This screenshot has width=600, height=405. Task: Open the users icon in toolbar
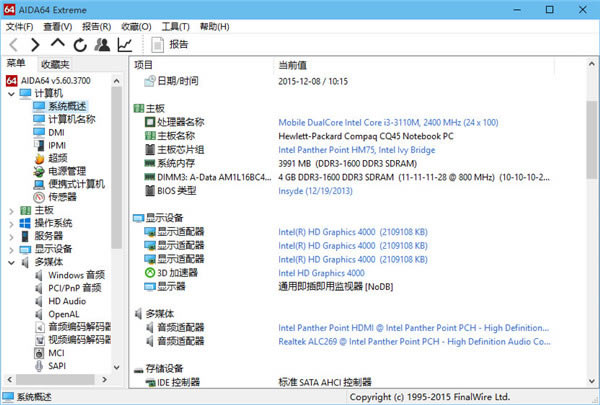click(x=101, y=45)
